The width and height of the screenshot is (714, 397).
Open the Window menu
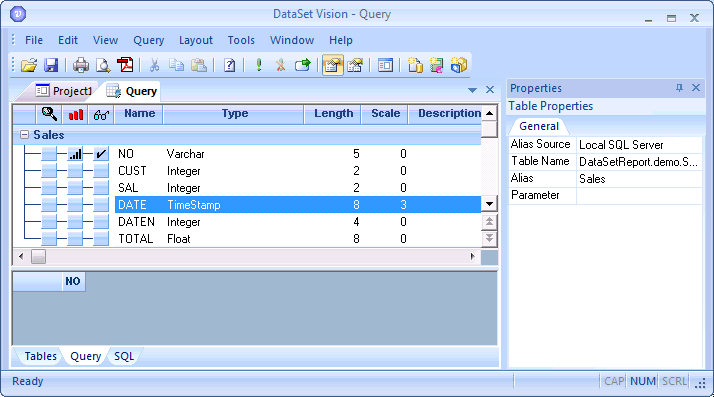[292, 40]
